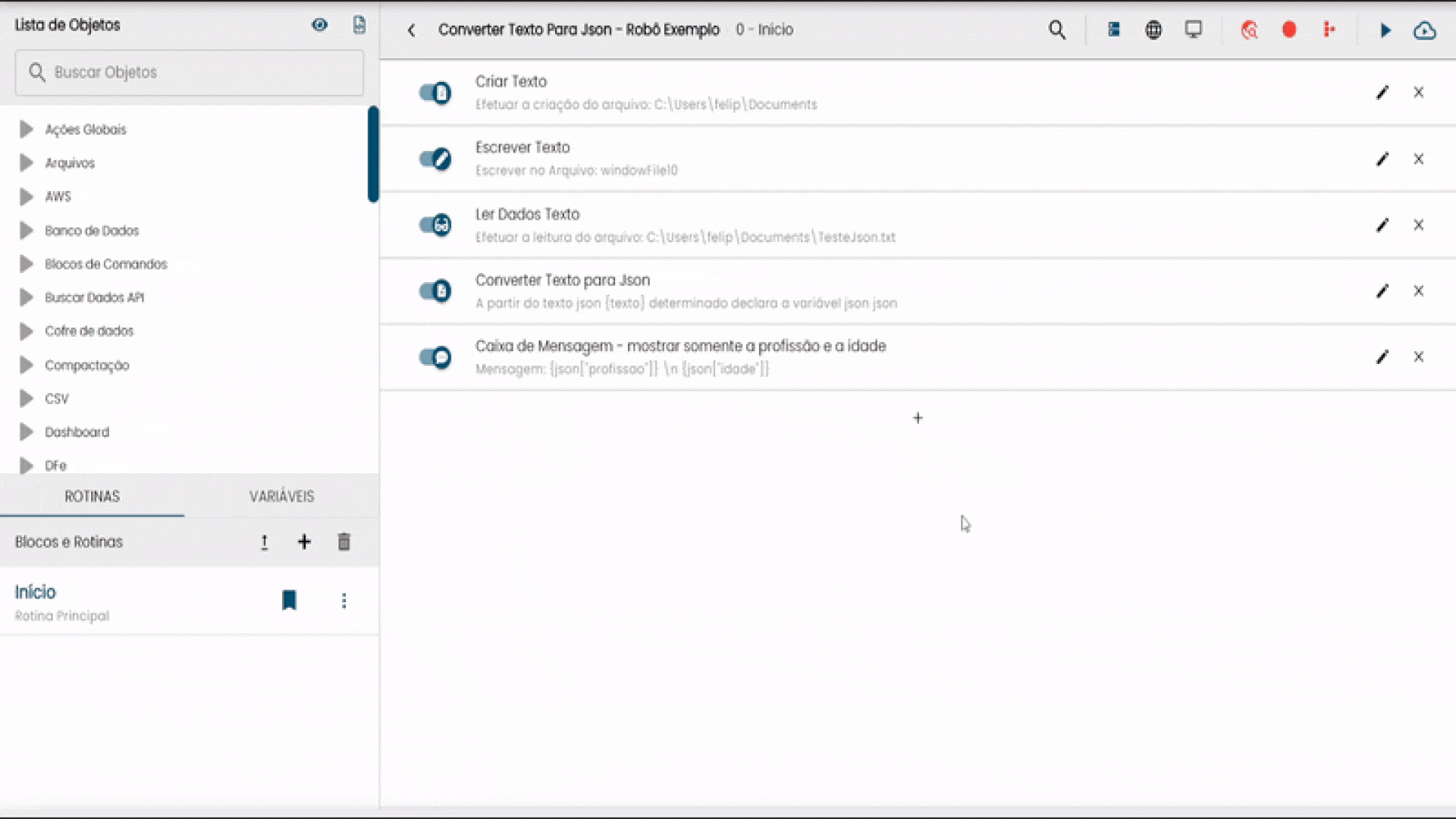Image resolution: width=1456 pixels, height=819 pixels.
Task: Toggle the Caixa de Mensagem step switch
Action: pyautogui.click(x=435, y=357)
